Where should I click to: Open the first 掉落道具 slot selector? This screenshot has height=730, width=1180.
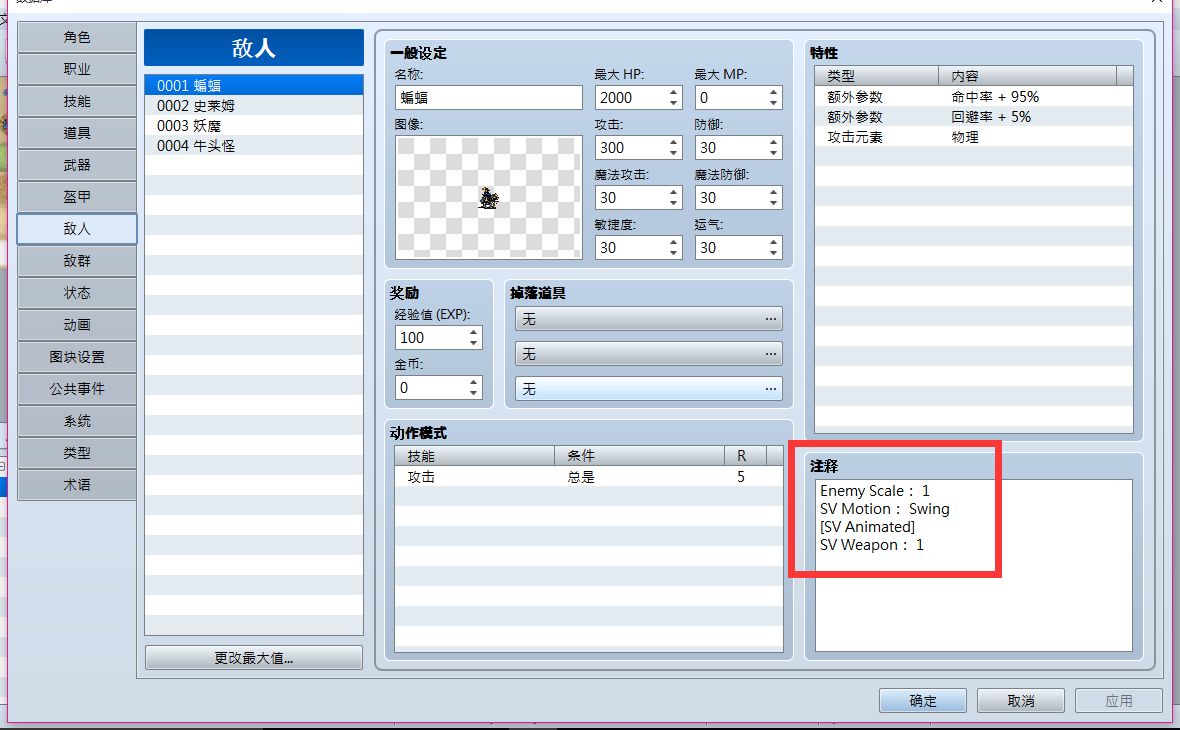coord(649,319)
